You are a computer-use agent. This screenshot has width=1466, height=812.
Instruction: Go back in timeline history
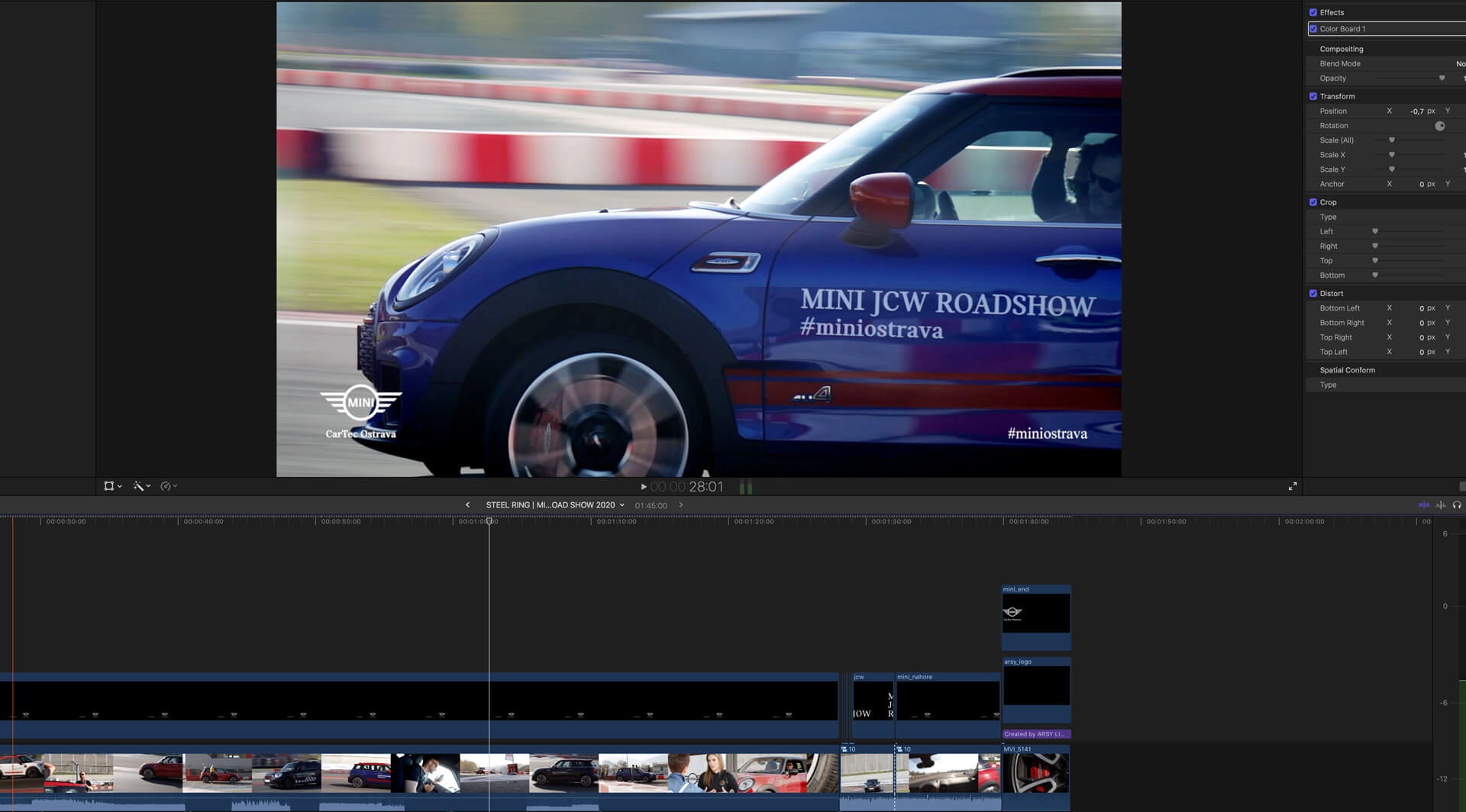pyautogui.click(x=467, y=505)
